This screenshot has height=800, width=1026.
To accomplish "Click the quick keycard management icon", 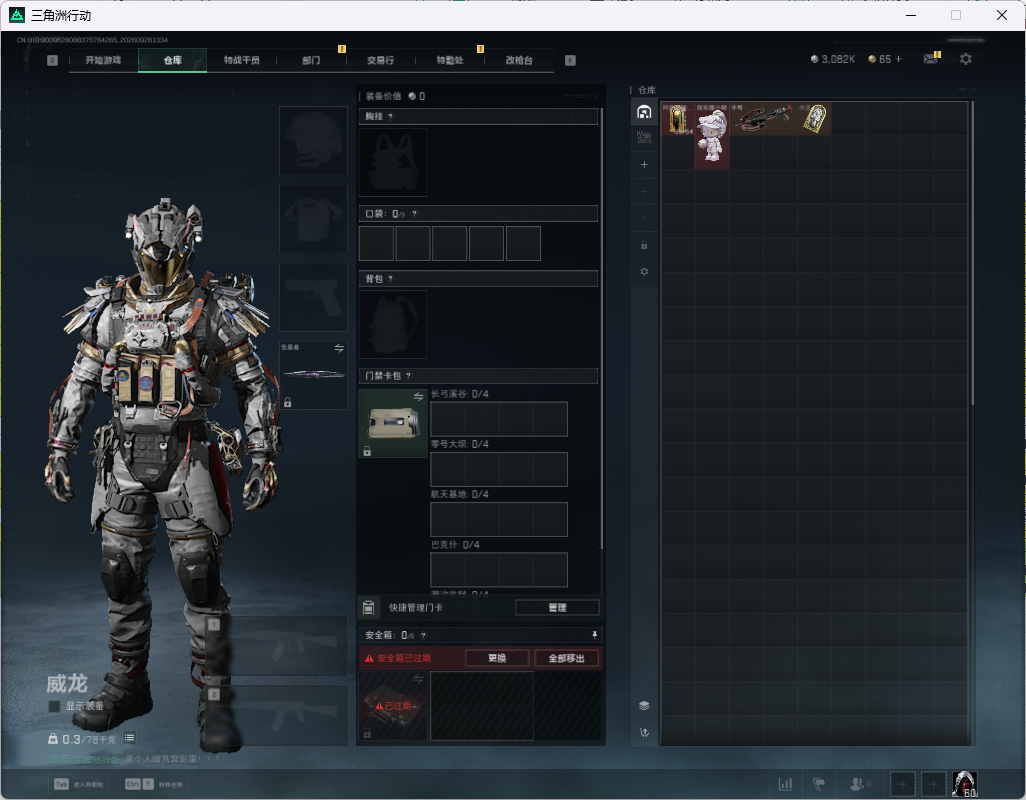I will tap(368, 608).
